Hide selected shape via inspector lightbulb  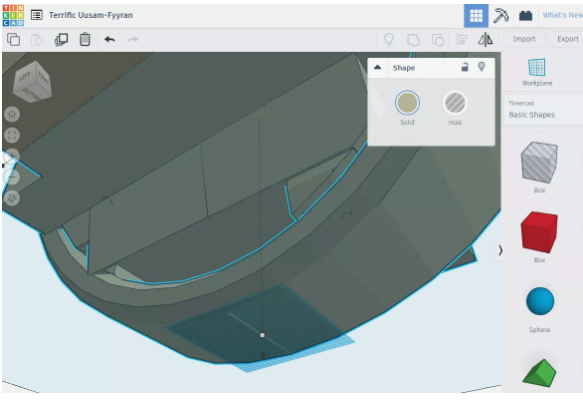coord(481,67)
